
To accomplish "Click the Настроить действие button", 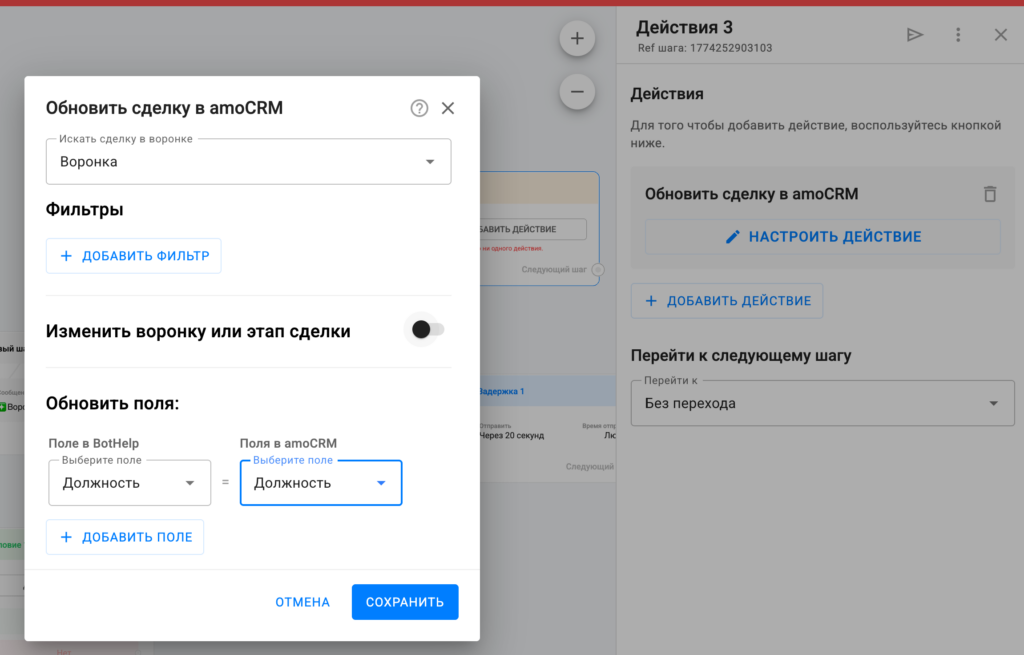I will [822, 237].
